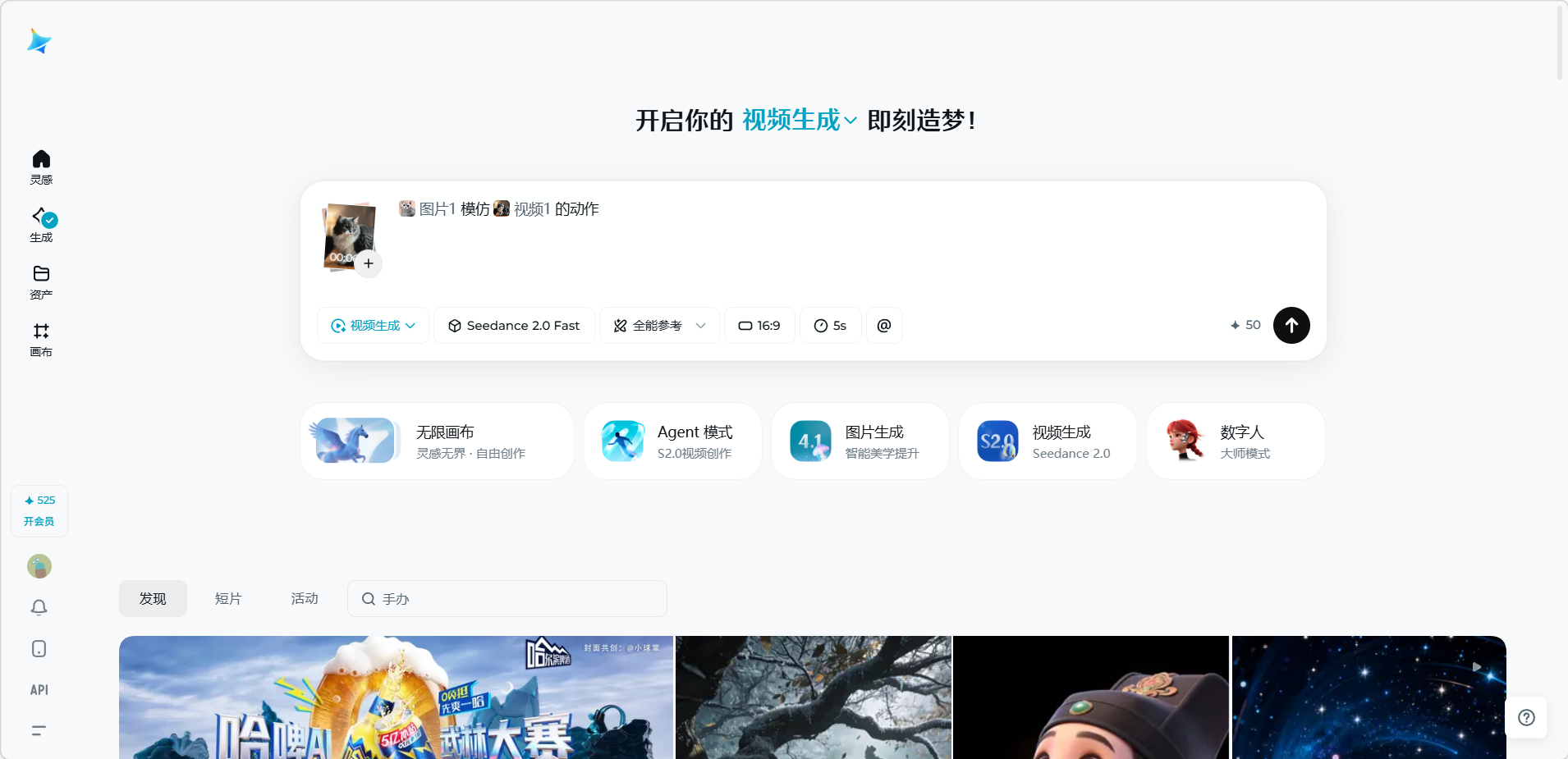Viewport: 1568px width, 759px height.
Task: Open the 视频生成 dropdown in the headline
Action: [799, 121]
